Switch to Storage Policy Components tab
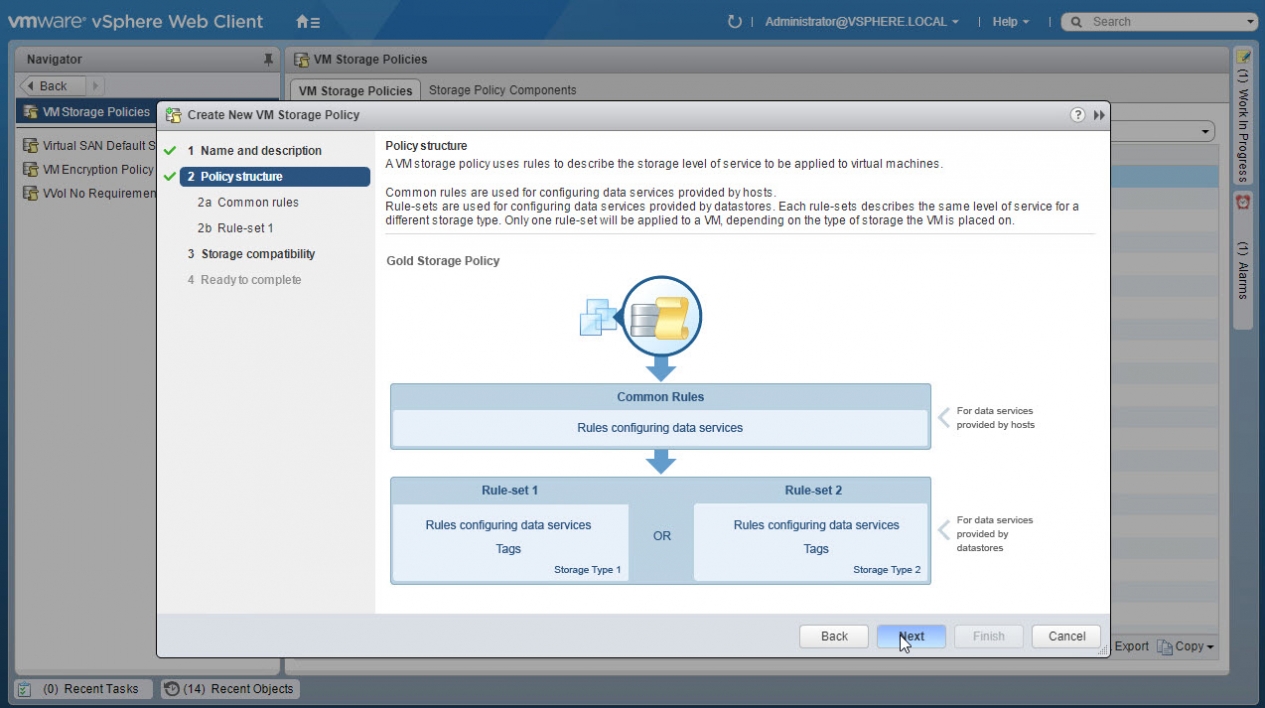The height and width of the screenshot is (708, 1265). tap(502, 90)
